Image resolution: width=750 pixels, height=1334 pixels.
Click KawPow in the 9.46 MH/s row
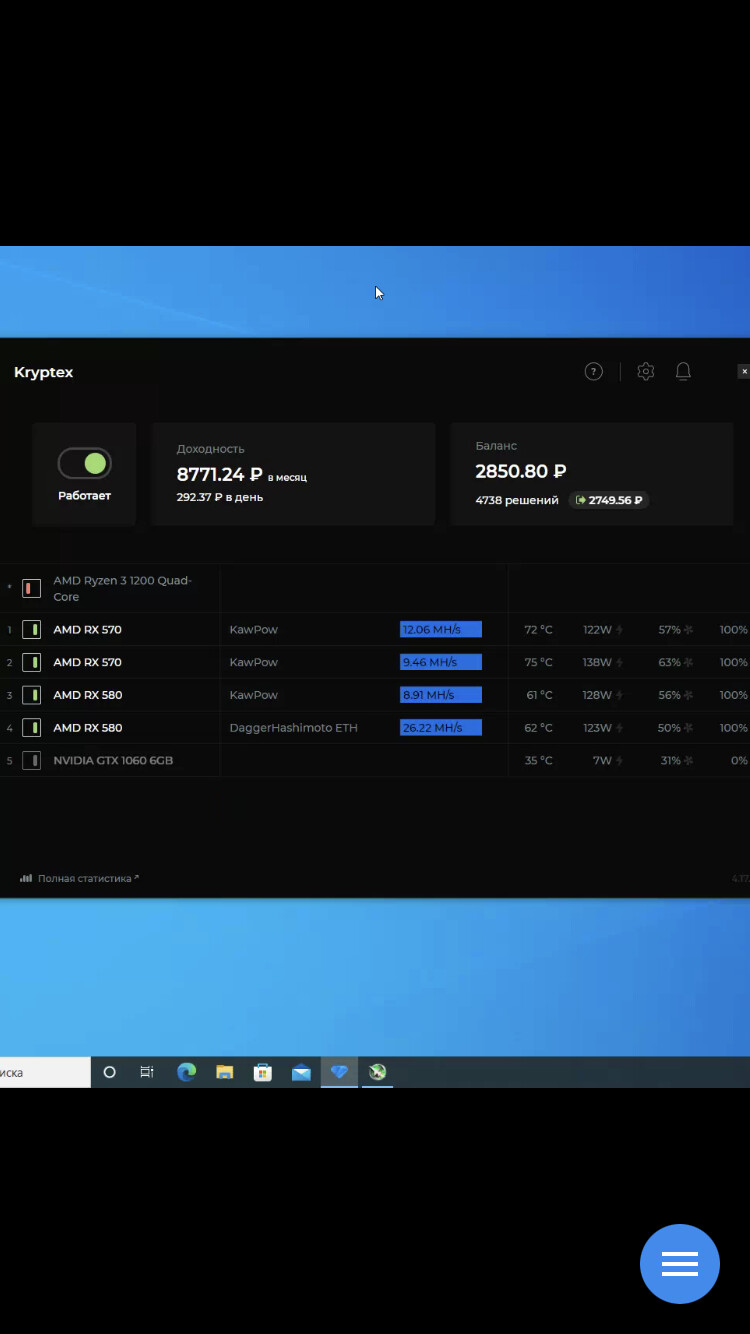(x=253, y=662)
